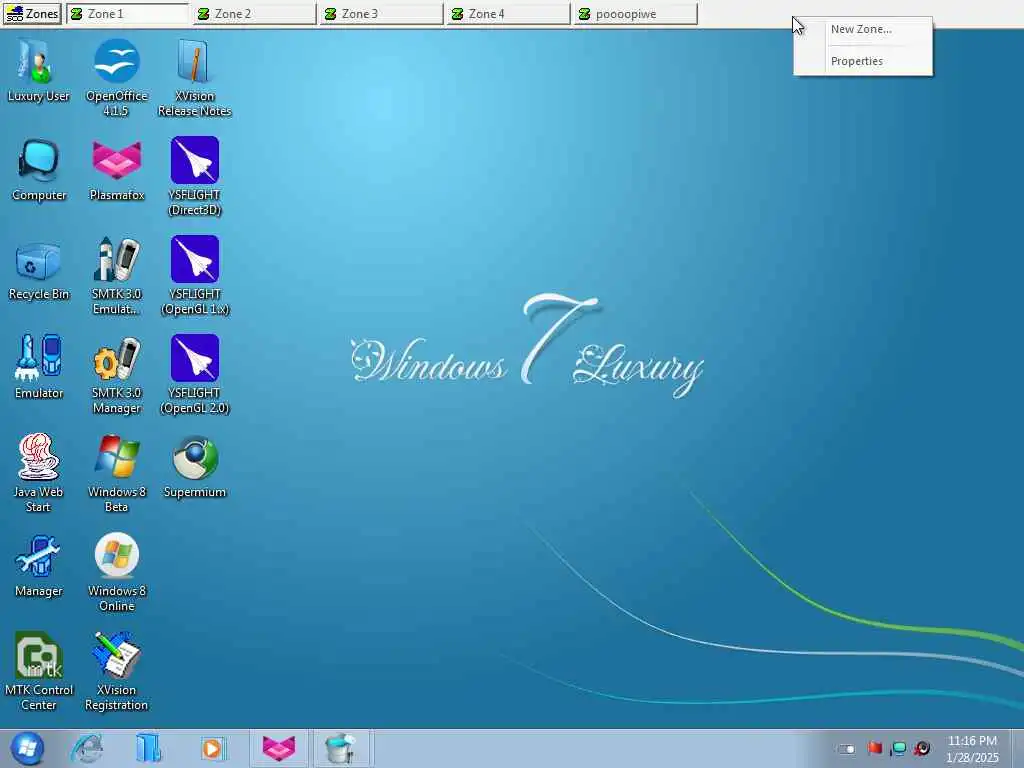
Task: Switch to the Zone 1 tab
Action: (127, 14)
